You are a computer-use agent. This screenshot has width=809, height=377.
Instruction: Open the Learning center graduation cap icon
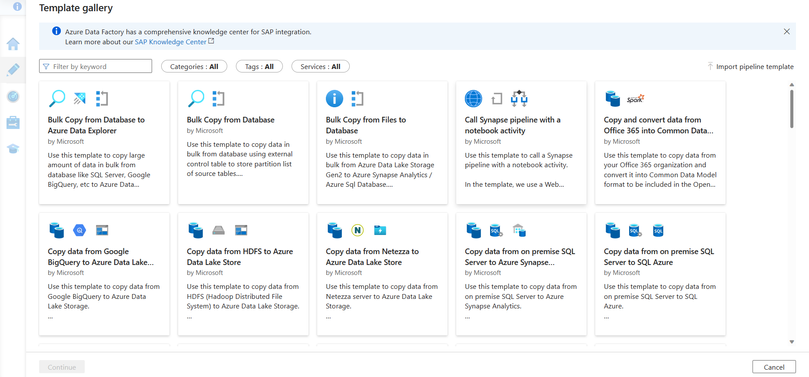[x=13, y=149]
